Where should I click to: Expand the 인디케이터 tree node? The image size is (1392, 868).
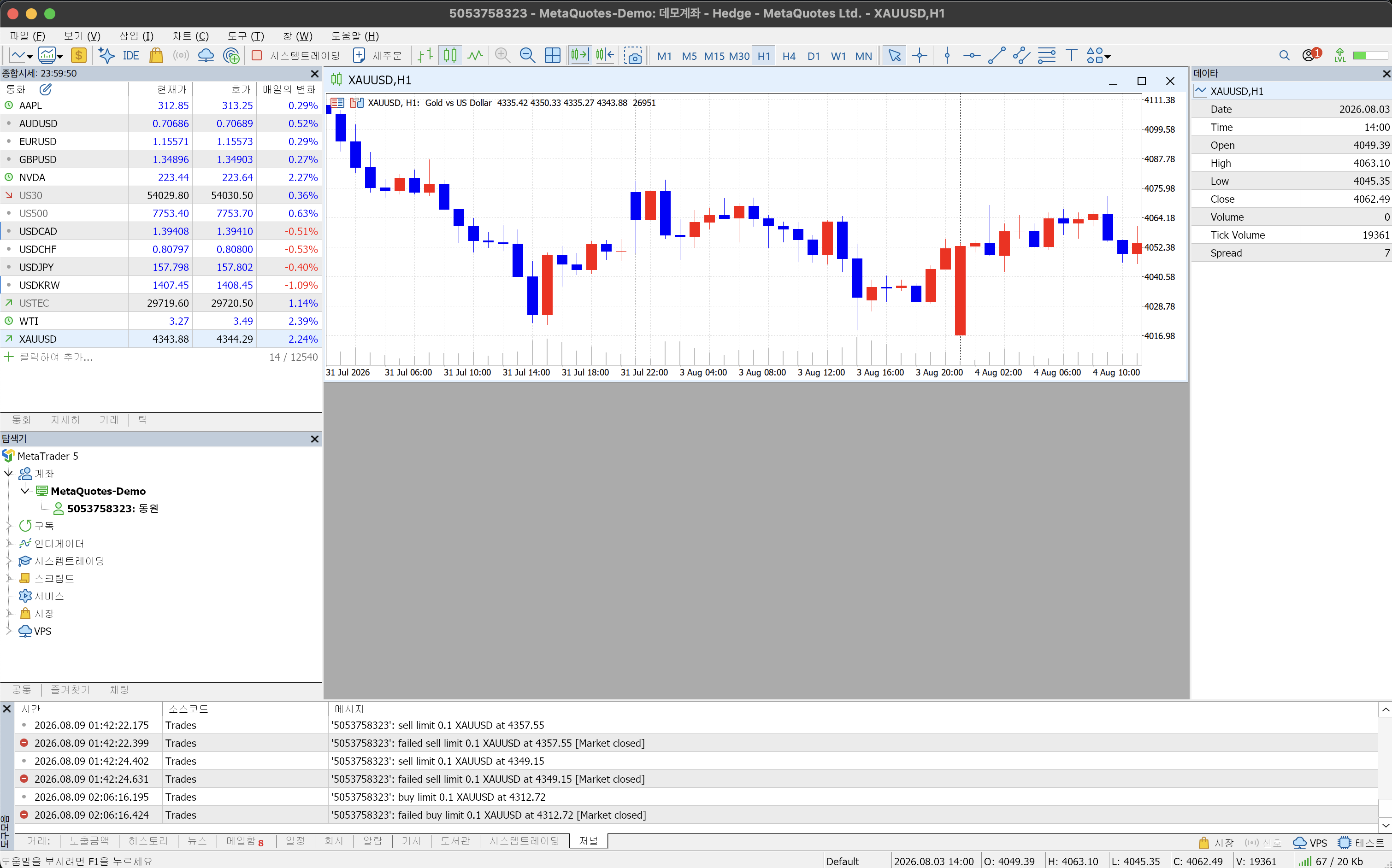point(9,544)
